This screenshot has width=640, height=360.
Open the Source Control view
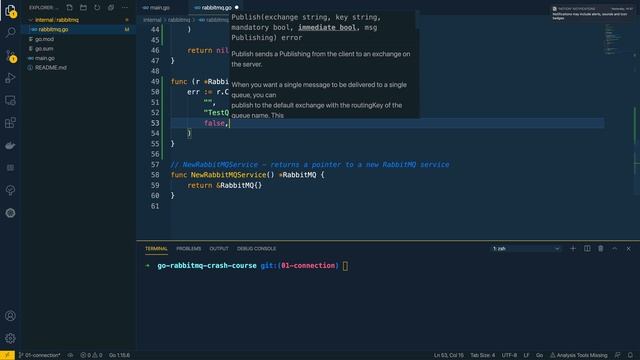tap(10, 55)
